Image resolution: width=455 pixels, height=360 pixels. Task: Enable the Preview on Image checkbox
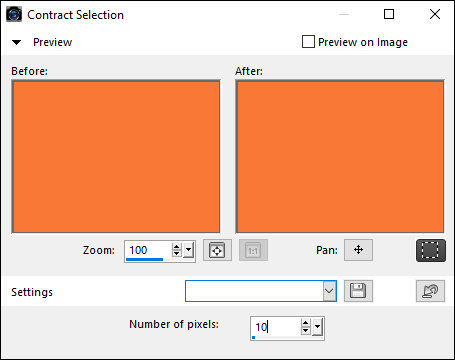pos(308,42)
